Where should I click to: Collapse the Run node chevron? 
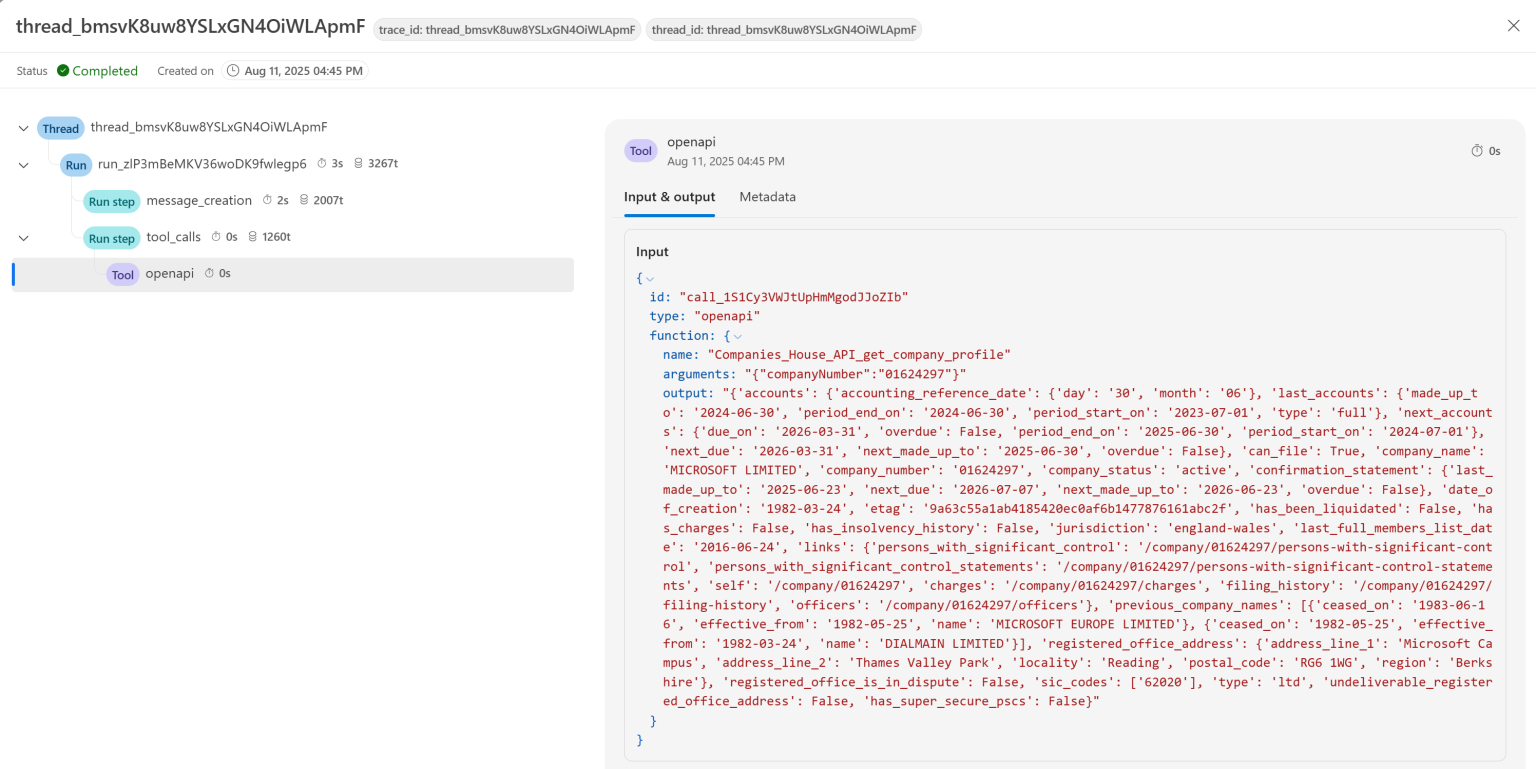[x=23, y=164]
